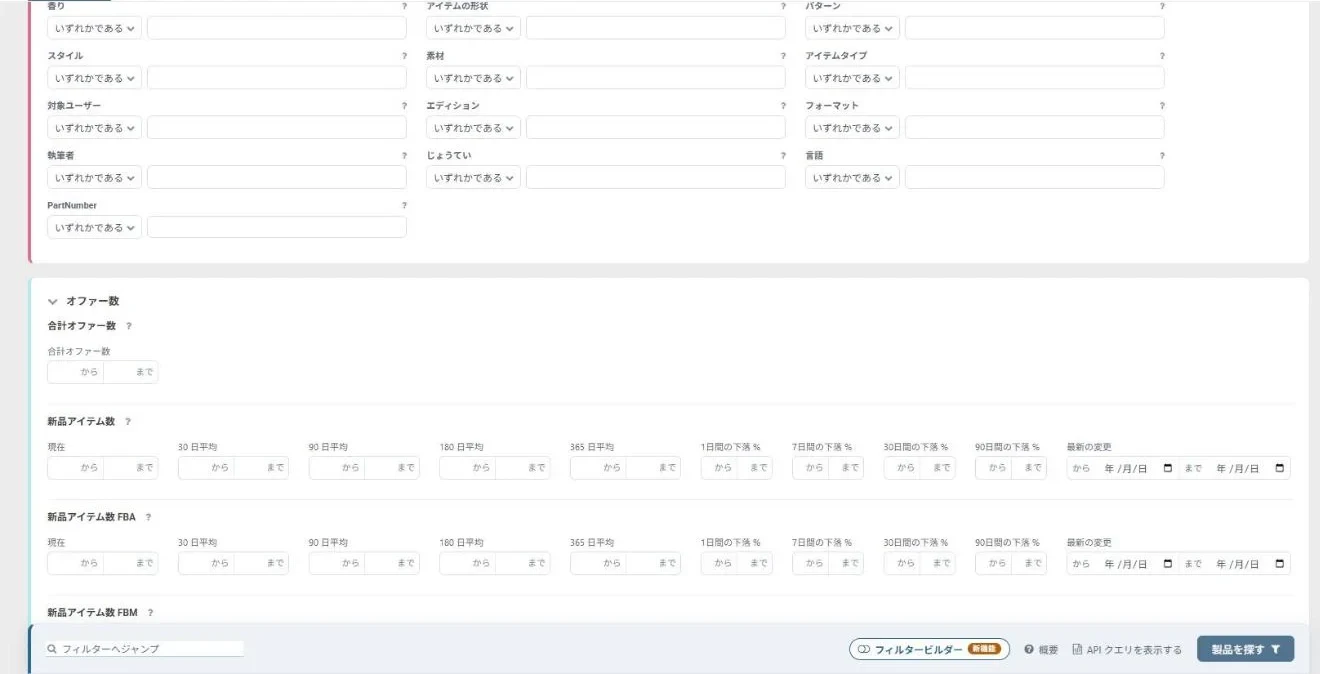Viewport: 1320px width, 674px height.
Task: Open help icon for パターン field
Action: 1162,6
